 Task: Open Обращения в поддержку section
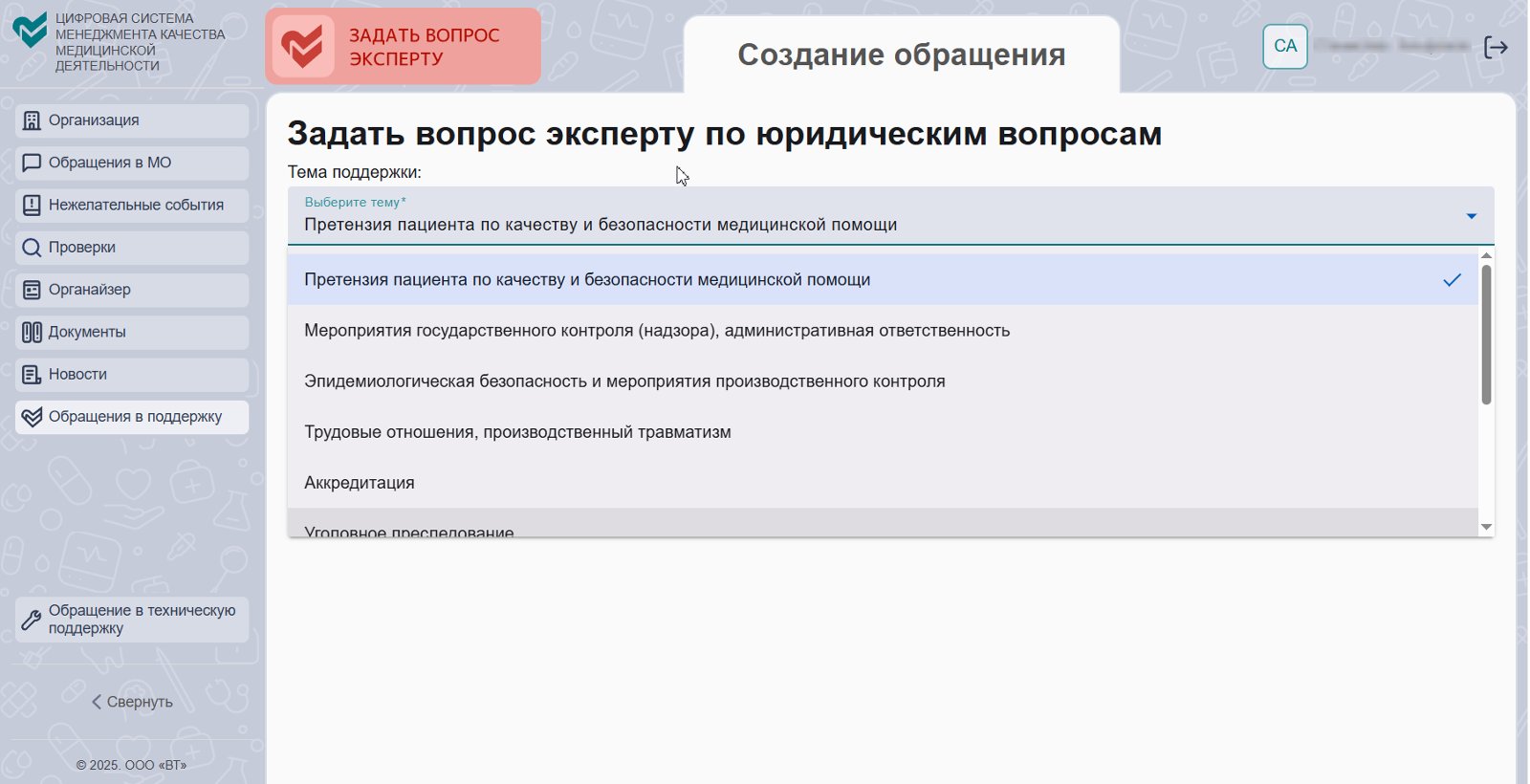click(132, 417)
